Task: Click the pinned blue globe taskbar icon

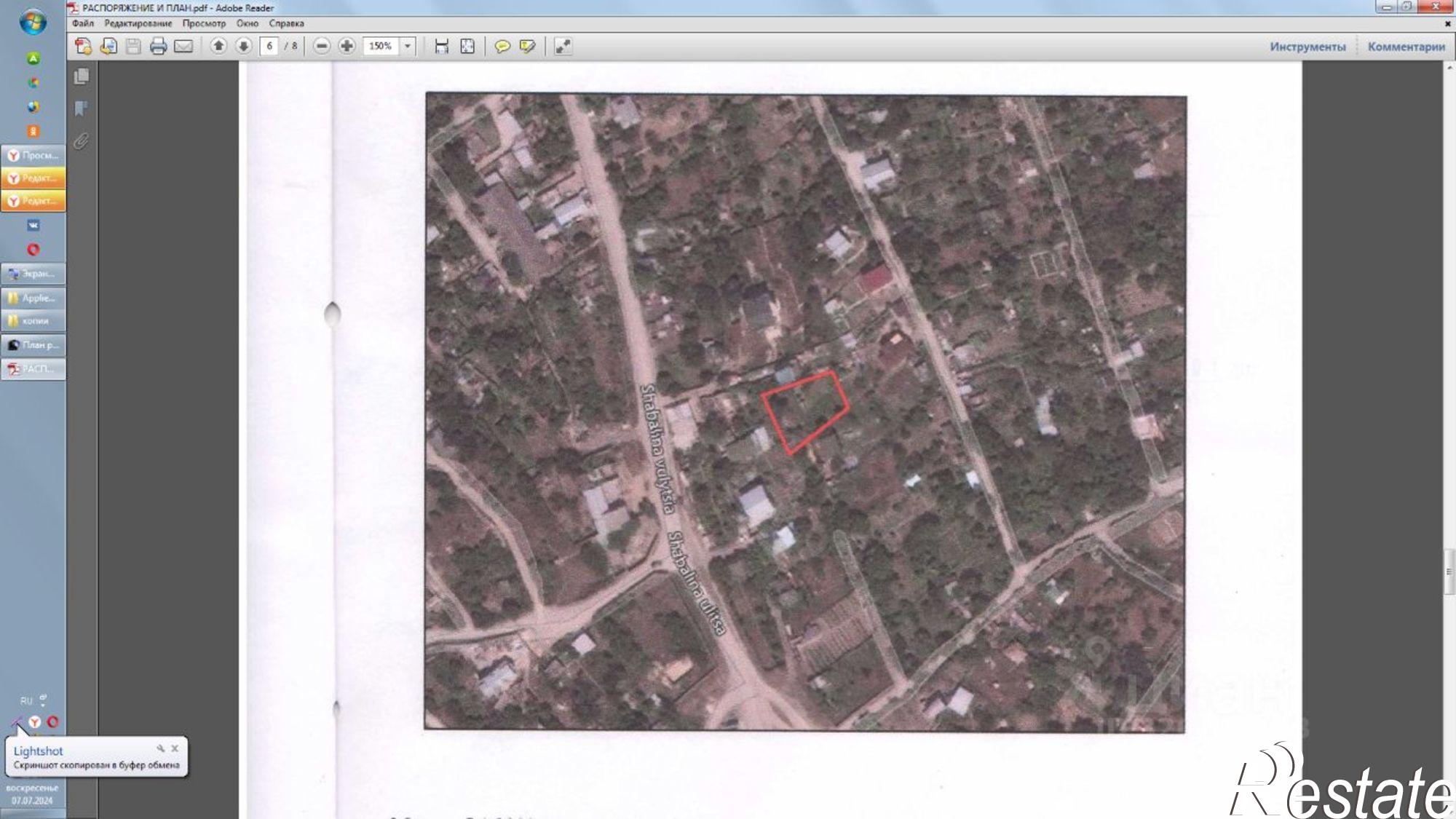Action: point(33,107)
